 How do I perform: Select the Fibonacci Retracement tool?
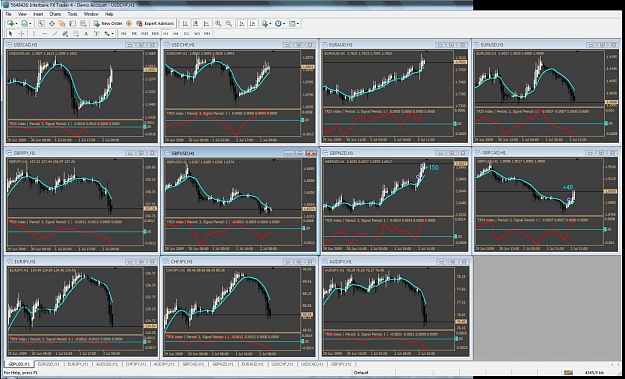click(76, 33)
